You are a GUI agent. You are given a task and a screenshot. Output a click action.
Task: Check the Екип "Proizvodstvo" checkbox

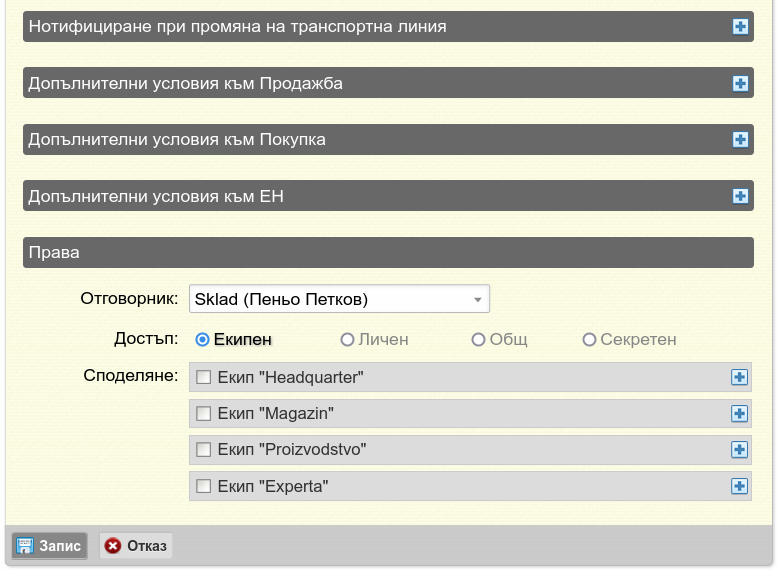point(203,449)
